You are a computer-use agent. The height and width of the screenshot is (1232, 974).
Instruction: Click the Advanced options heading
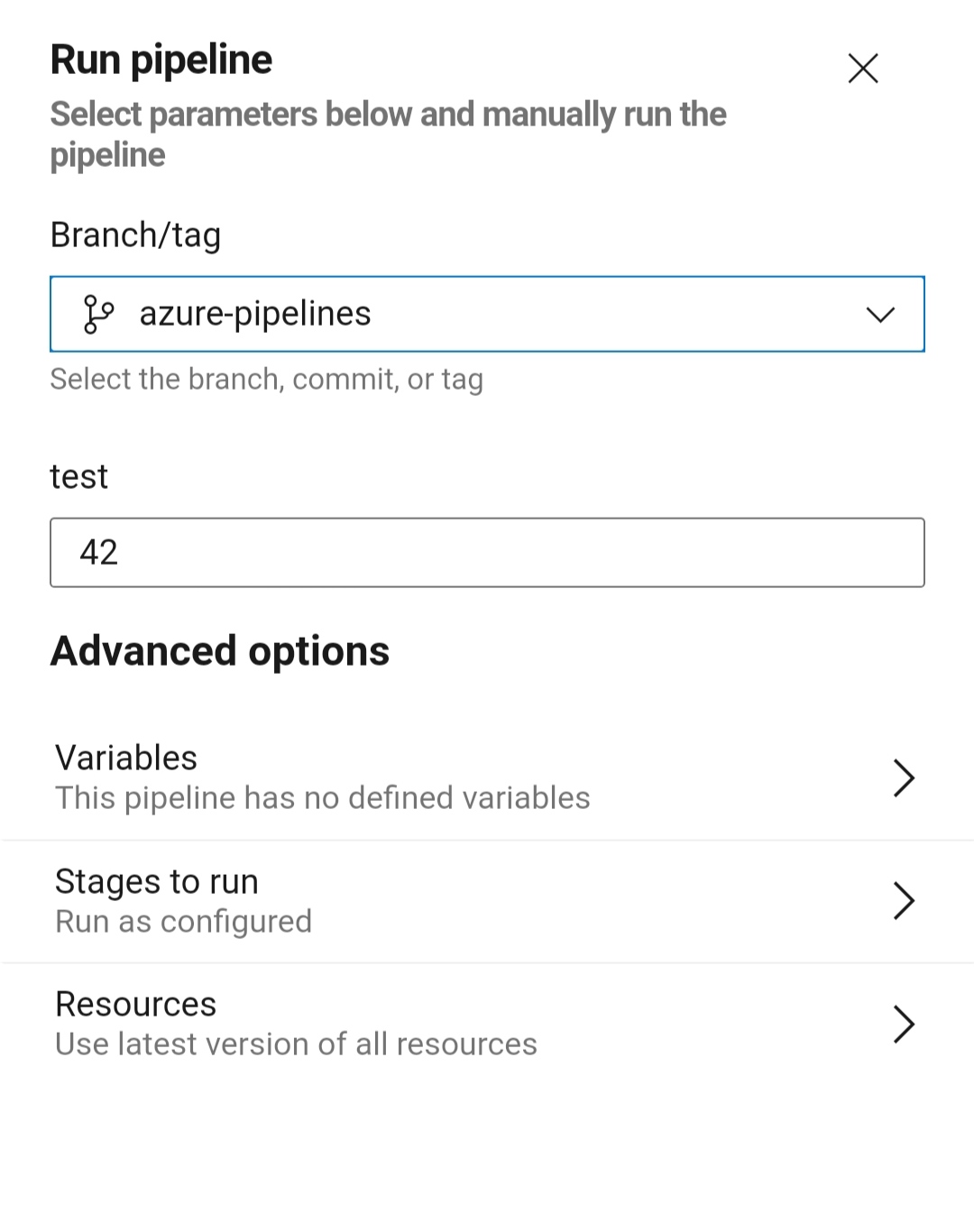click(x=220, y=651)
